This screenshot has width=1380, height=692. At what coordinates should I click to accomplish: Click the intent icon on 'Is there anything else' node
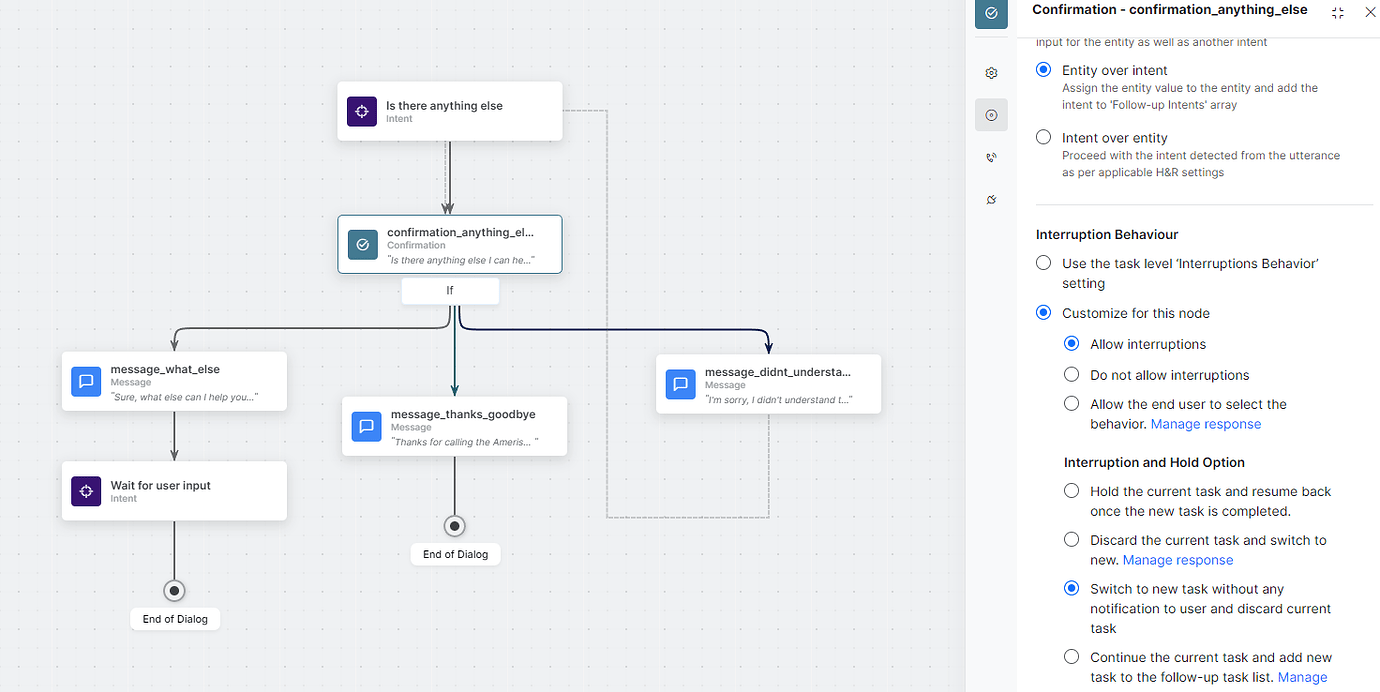(361, 111)
